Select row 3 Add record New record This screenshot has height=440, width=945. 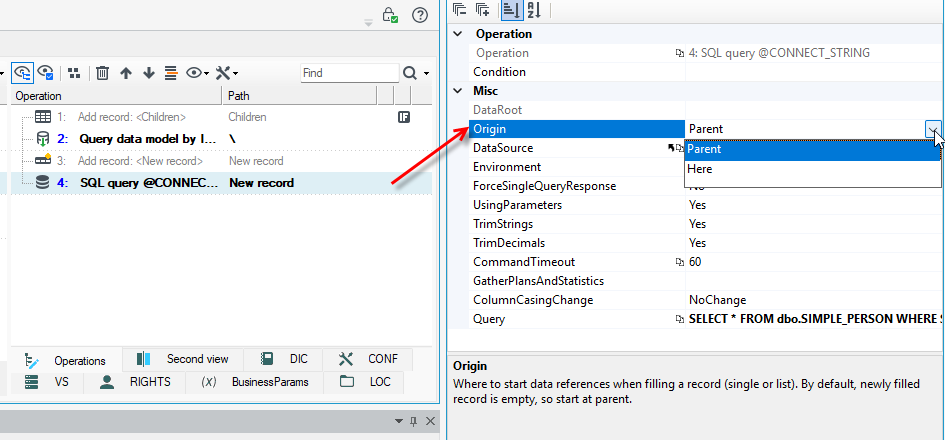coord(222,161)
